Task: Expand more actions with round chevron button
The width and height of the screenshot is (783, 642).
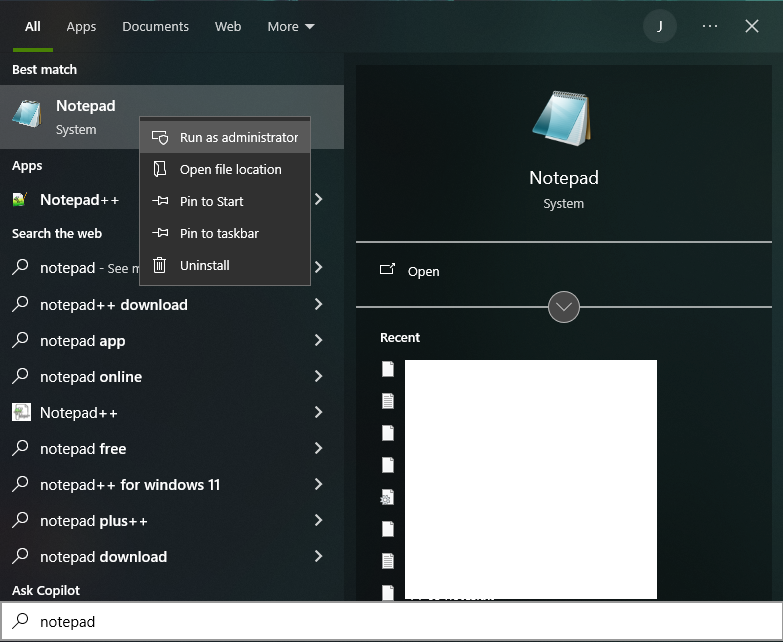Action: tap(563, 307)
